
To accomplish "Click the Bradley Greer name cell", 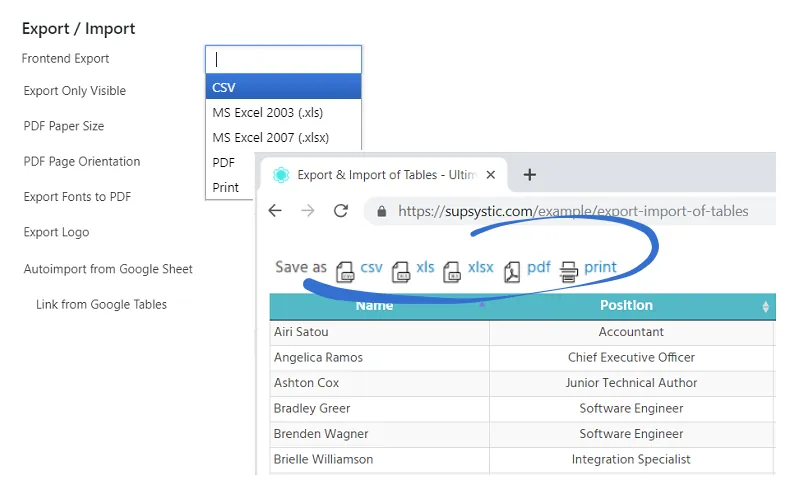I will click(380, 409).
